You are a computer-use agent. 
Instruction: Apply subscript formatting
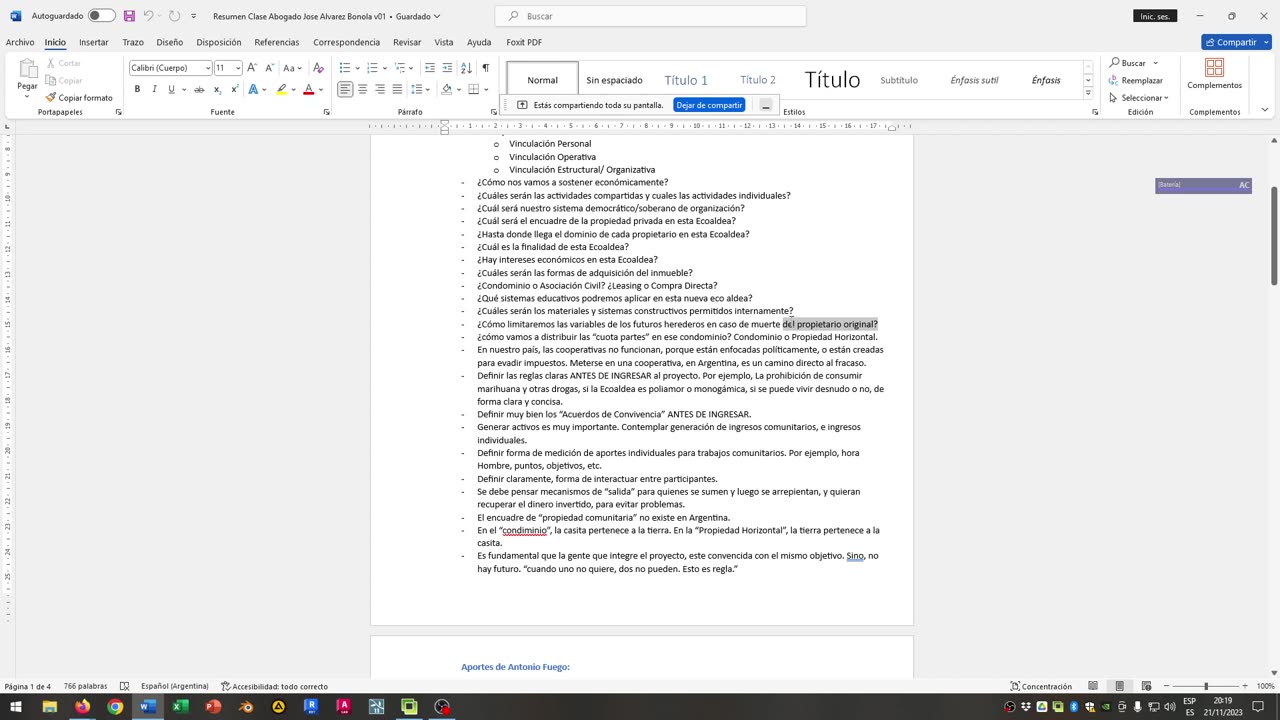[x=217, y=89]
